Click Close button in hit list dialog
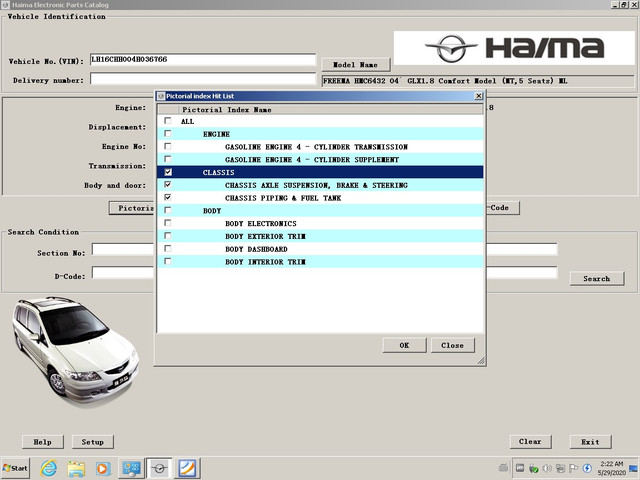Screen dimensions: 640x480 click(452, 345)
